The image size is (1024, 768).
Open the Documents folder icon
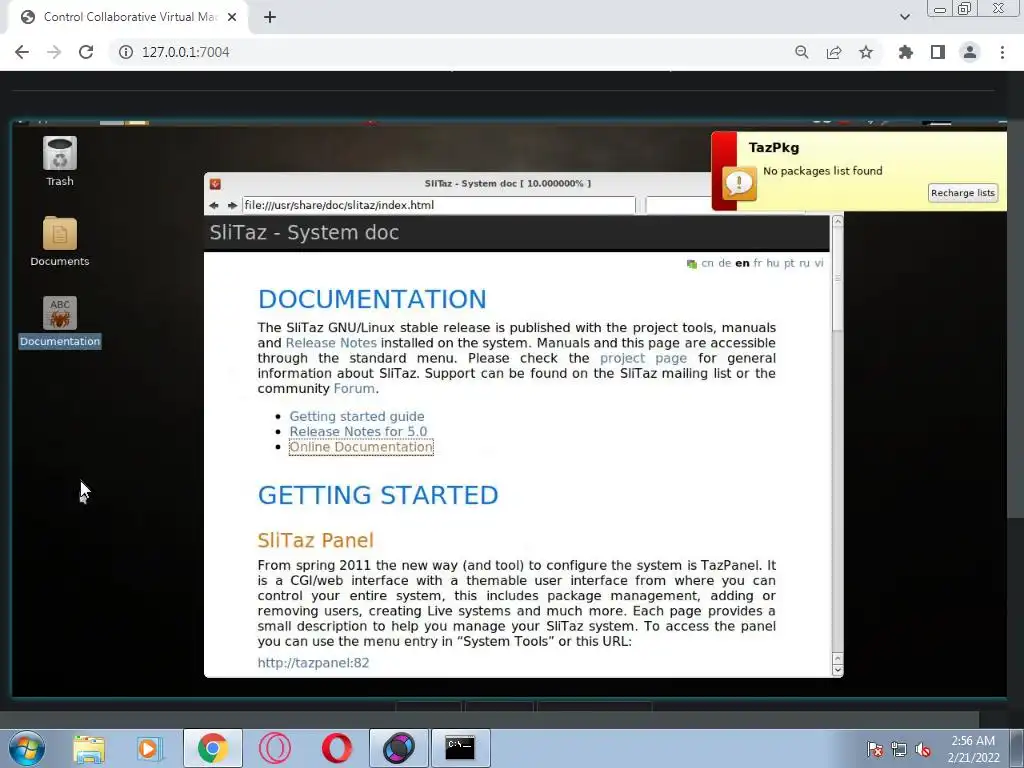pos(59,233)
